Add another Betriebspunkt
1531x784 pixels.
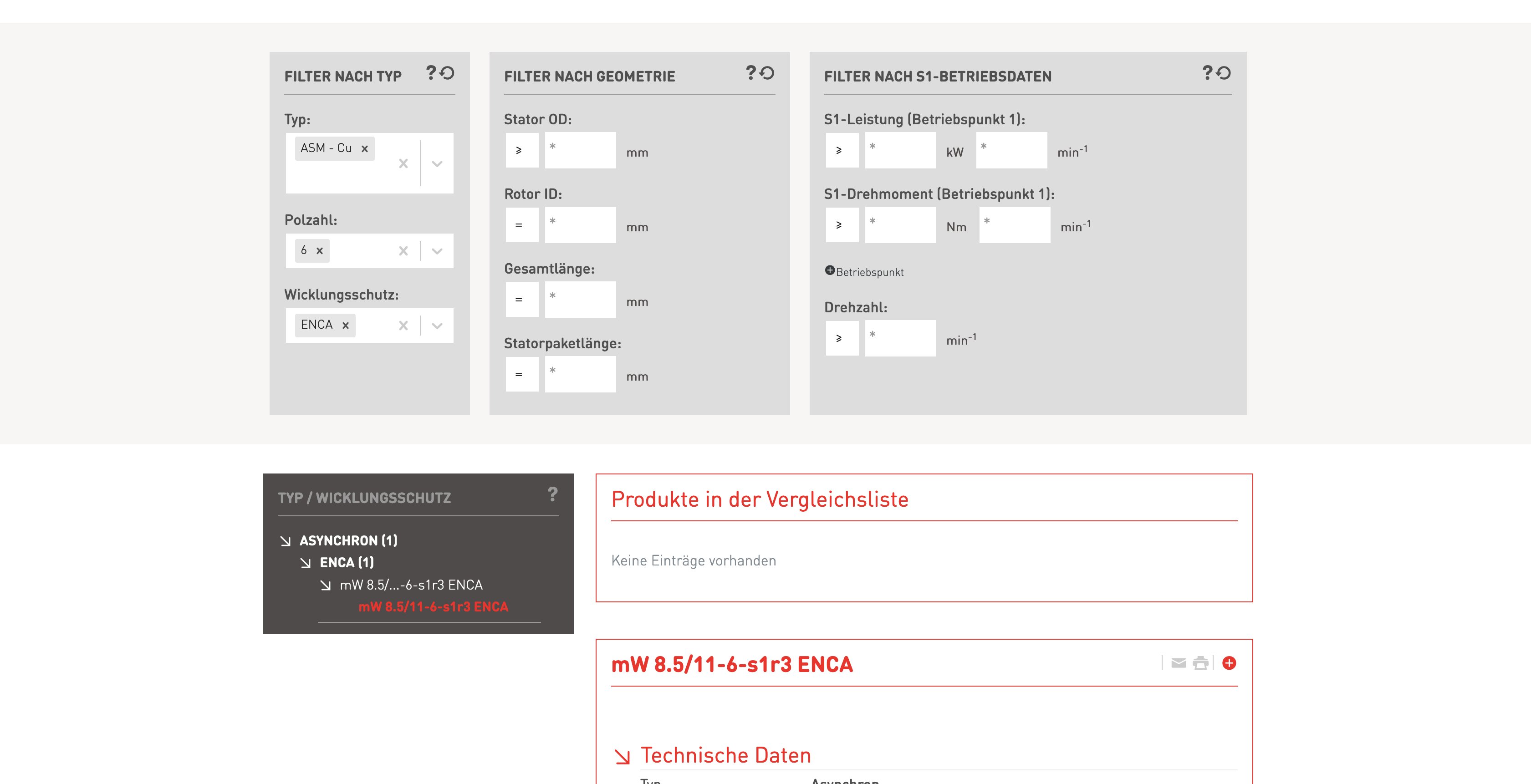pos(830,271)
